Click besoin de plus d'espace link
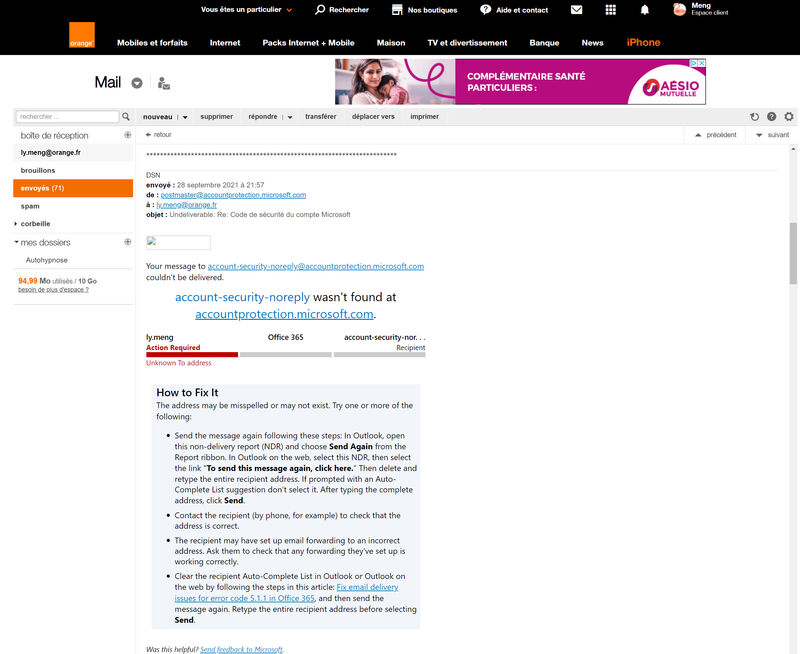Image resolution: width=800 pixels, height=654 pixels. [x=53, y=290]
